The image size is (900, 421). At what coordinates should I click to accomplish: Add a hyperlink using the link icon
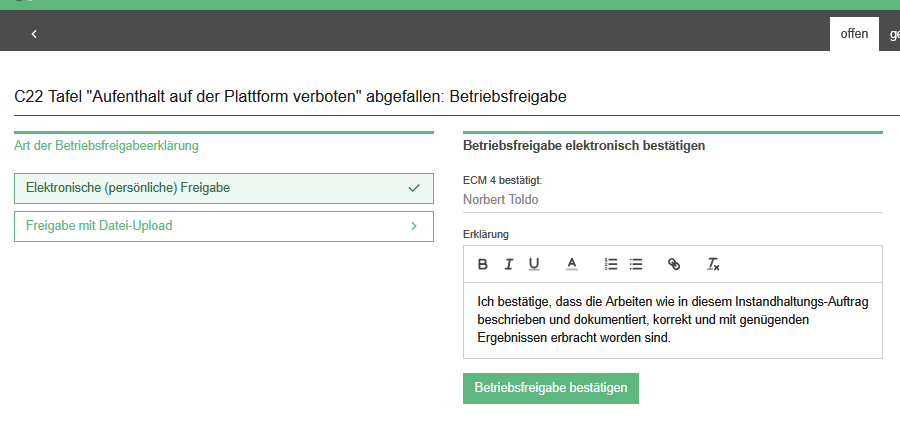tap(674, 265)
